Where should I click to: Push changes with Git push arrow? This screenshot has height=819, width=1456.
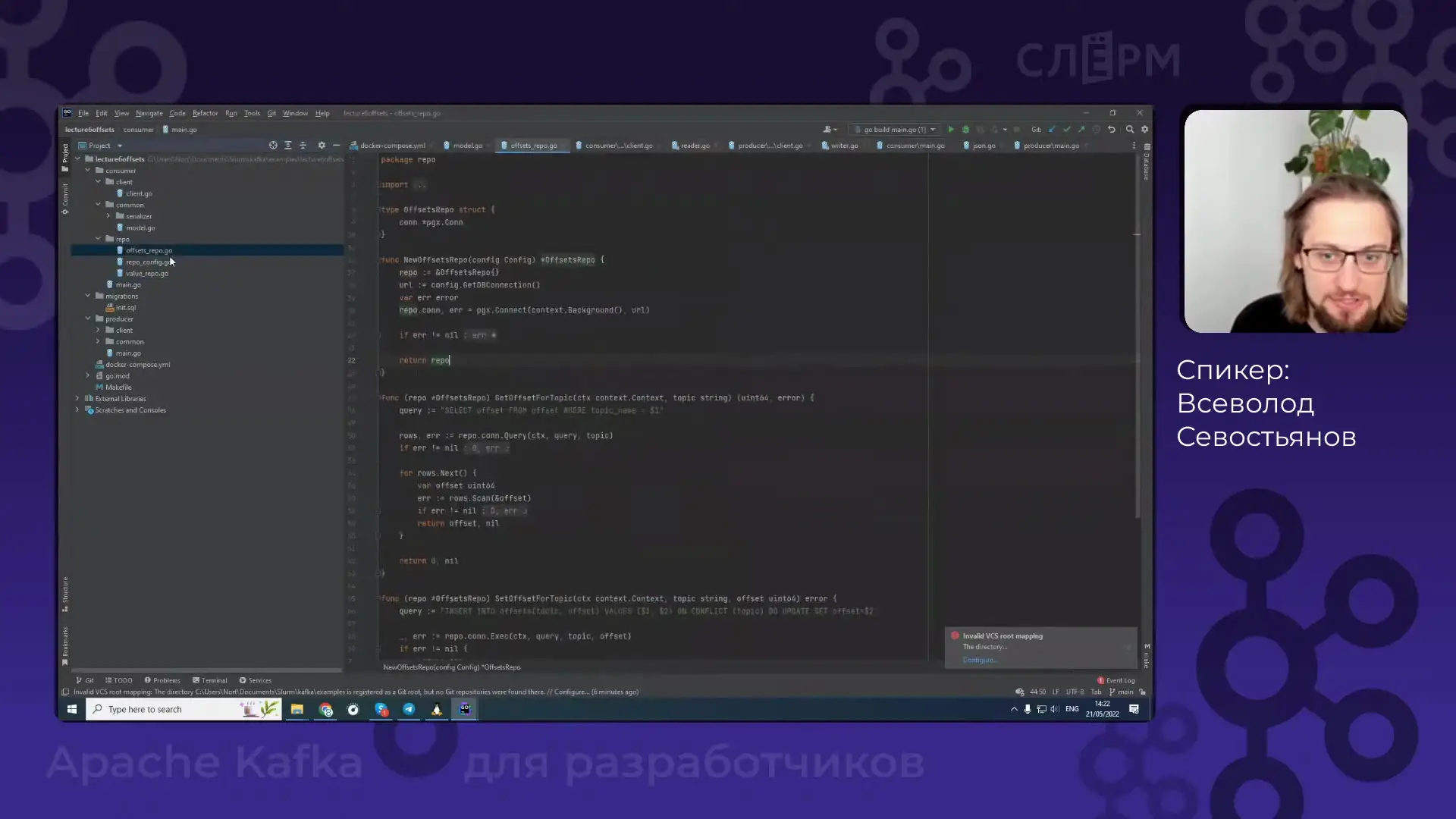point(1081,130)
